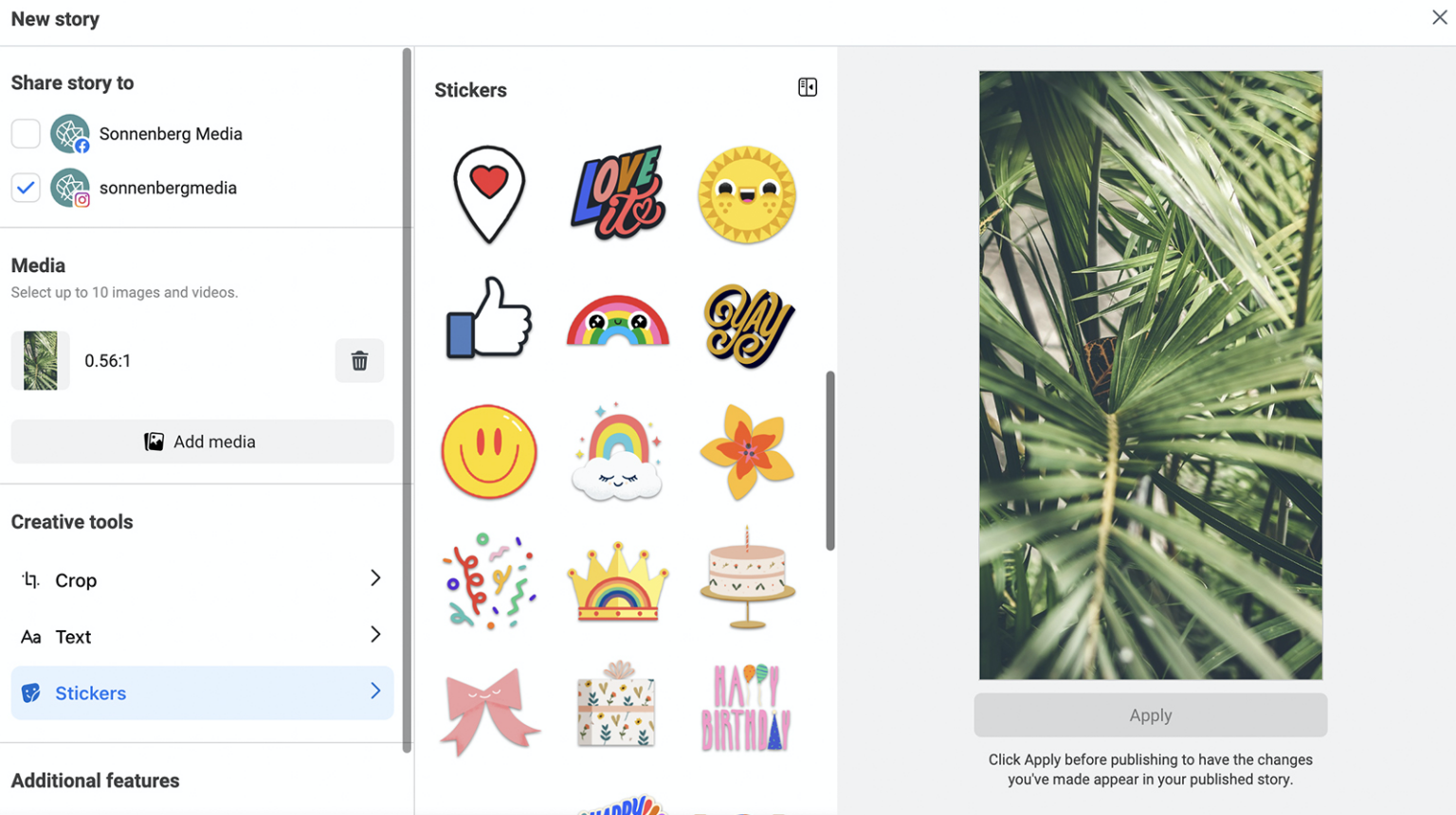Expand the Stickers chevron arrow

pos(375,692)
